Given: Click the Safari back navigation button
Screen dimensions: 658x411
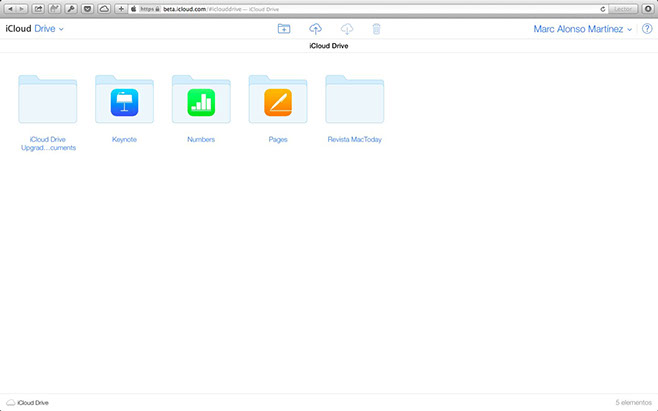Looking at the screenshot, I should pyautogui.click(x=9, y=8).
